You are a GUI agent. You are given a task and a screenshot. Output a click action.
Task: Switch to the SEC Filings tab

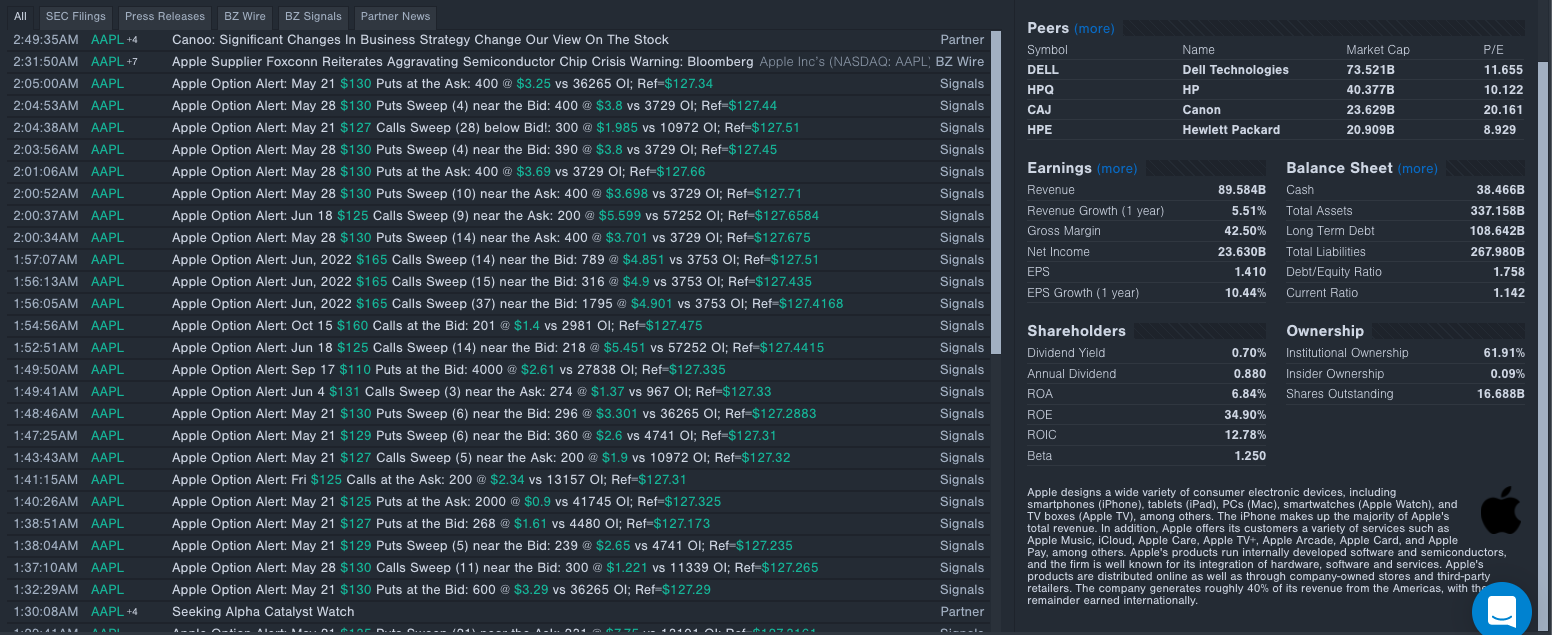pyautogui.click(x=75, y=16)
